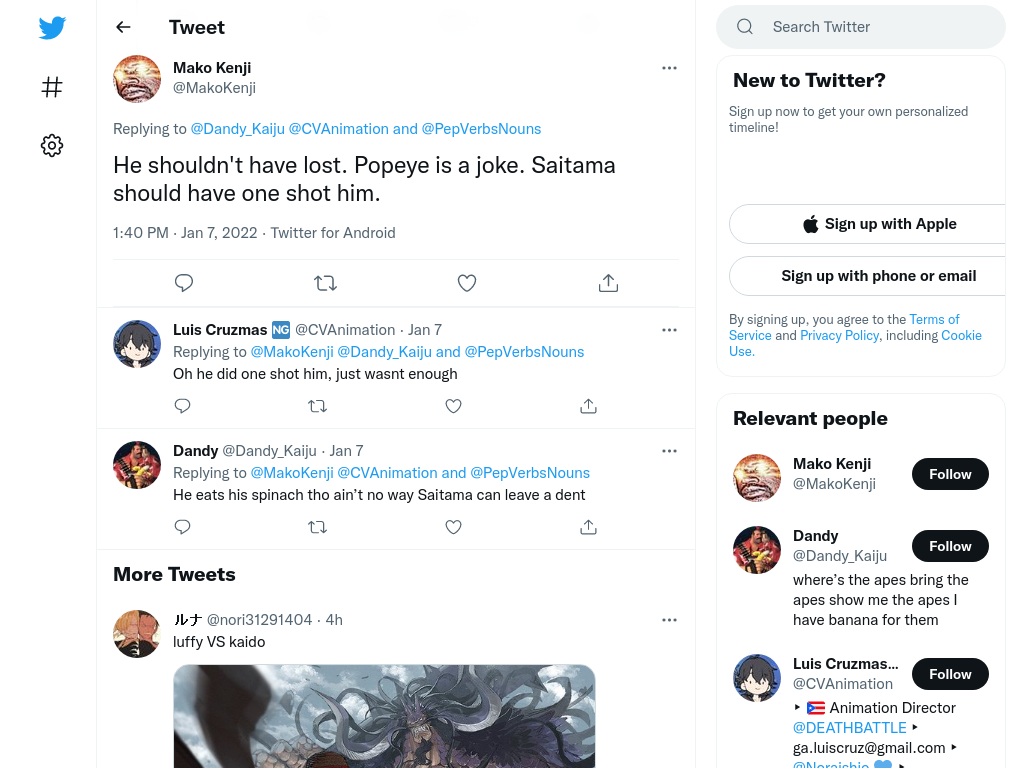The image size is (1024, 768).
Task: Reply to Luis Cruzmas's tweet
Action: [183, 406]
